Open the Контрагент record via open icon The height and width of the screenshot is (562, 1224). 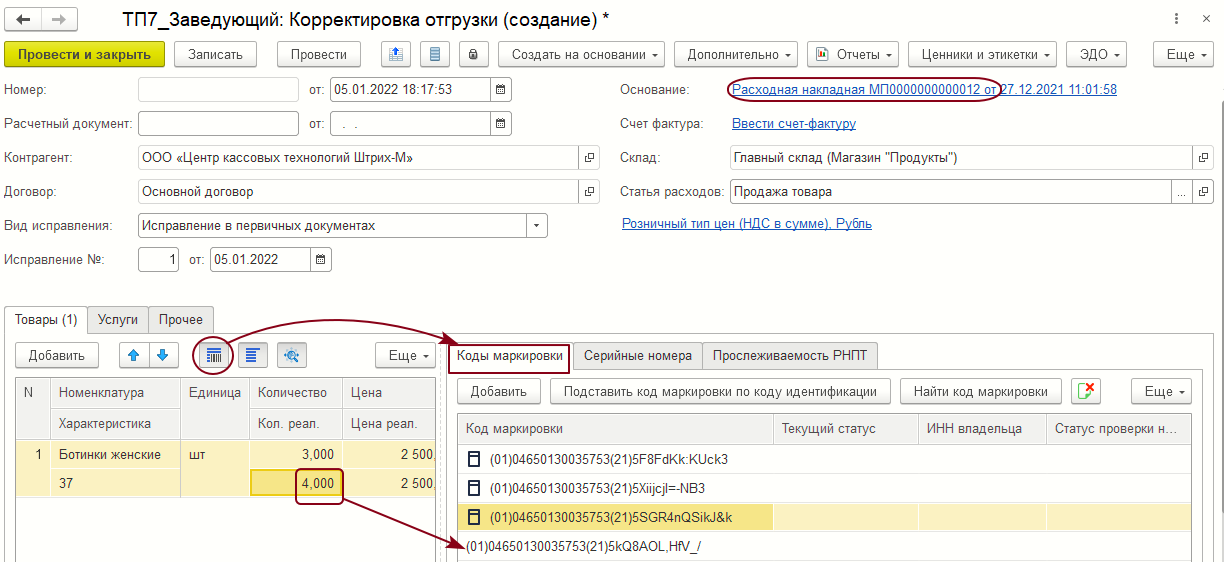tap(589, 158)
